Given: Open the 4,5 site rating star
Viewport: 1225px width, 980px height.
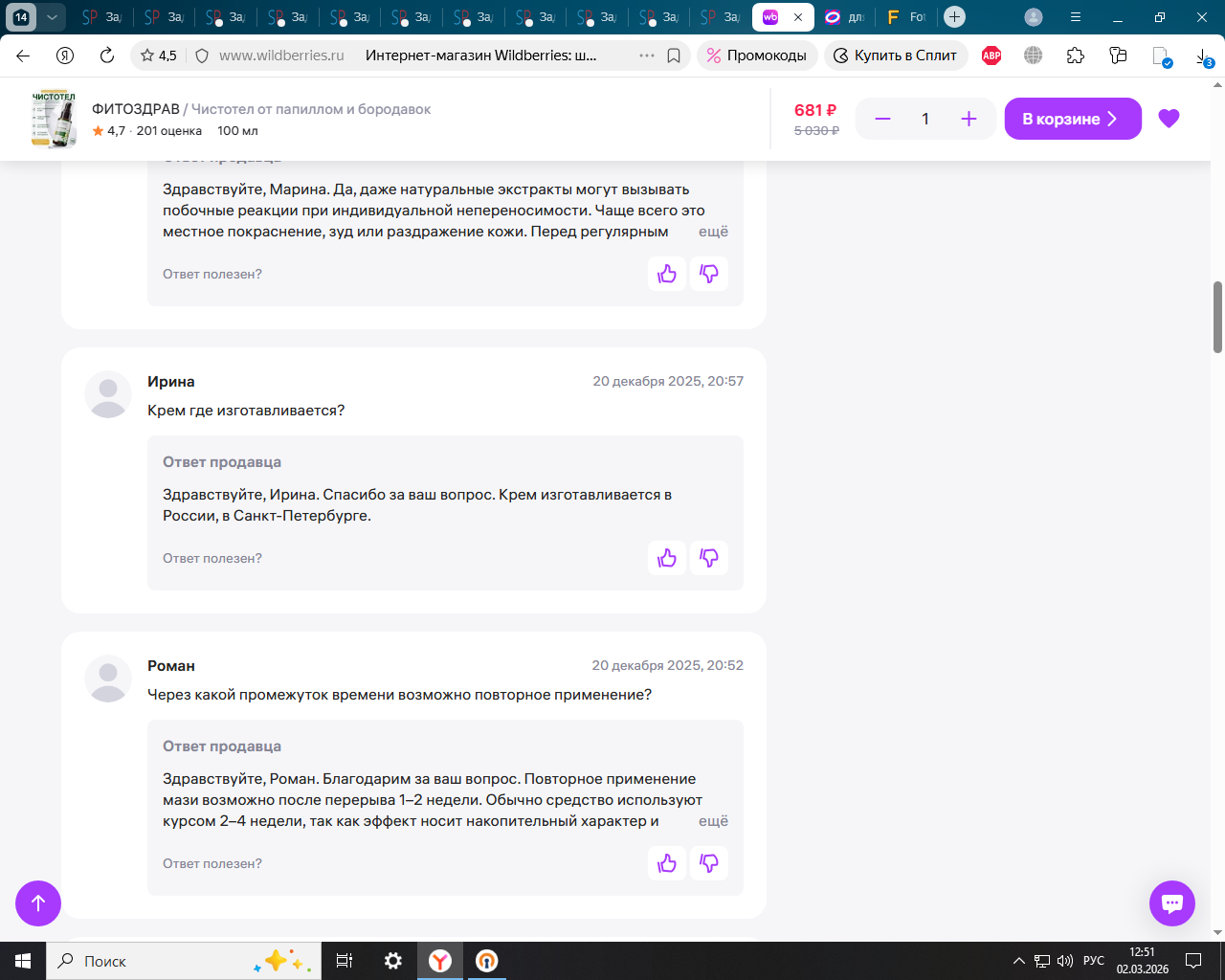Looking at the screenshot, I should coord(158,56).
